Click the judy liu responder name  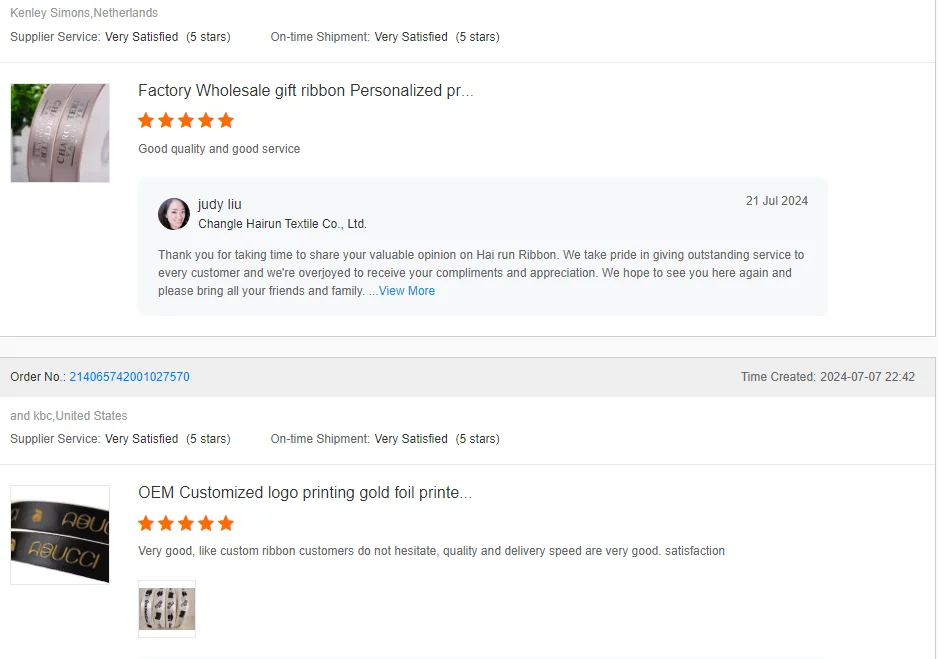coord(219,204)
